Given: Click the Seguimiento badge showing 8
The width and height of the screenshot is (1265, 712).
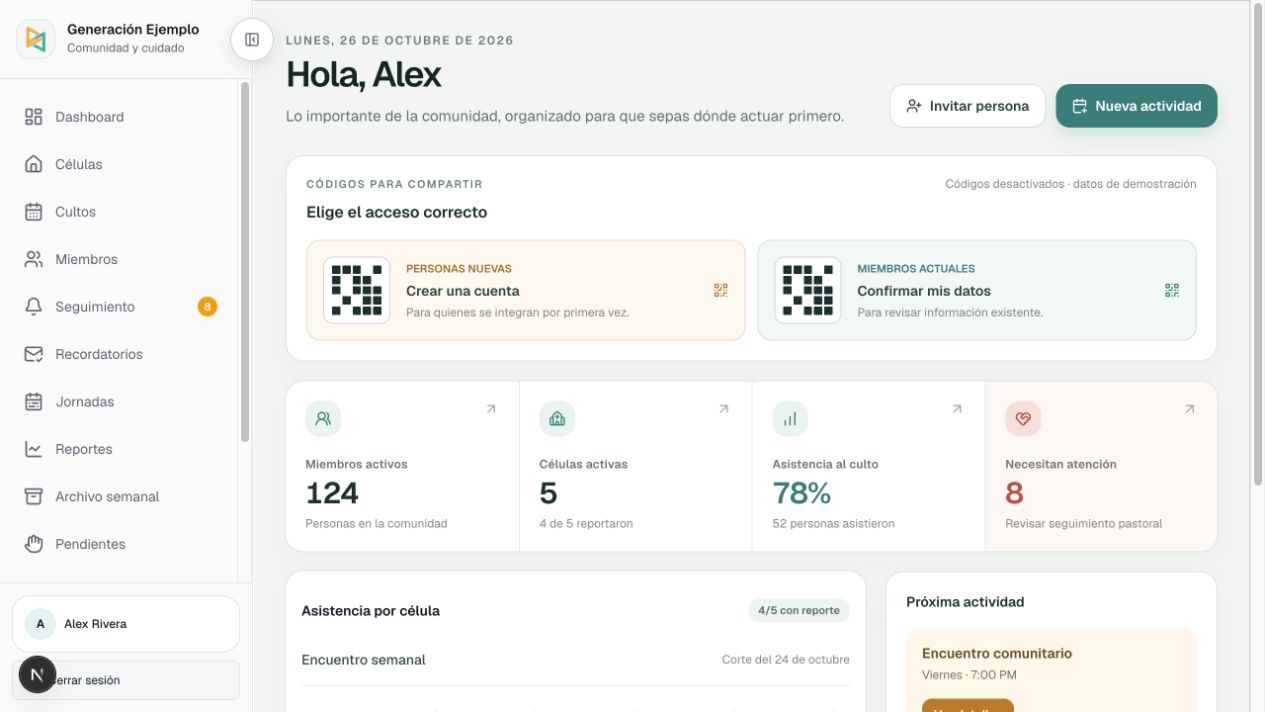Looking at the screenshot, I should point(207,307).
